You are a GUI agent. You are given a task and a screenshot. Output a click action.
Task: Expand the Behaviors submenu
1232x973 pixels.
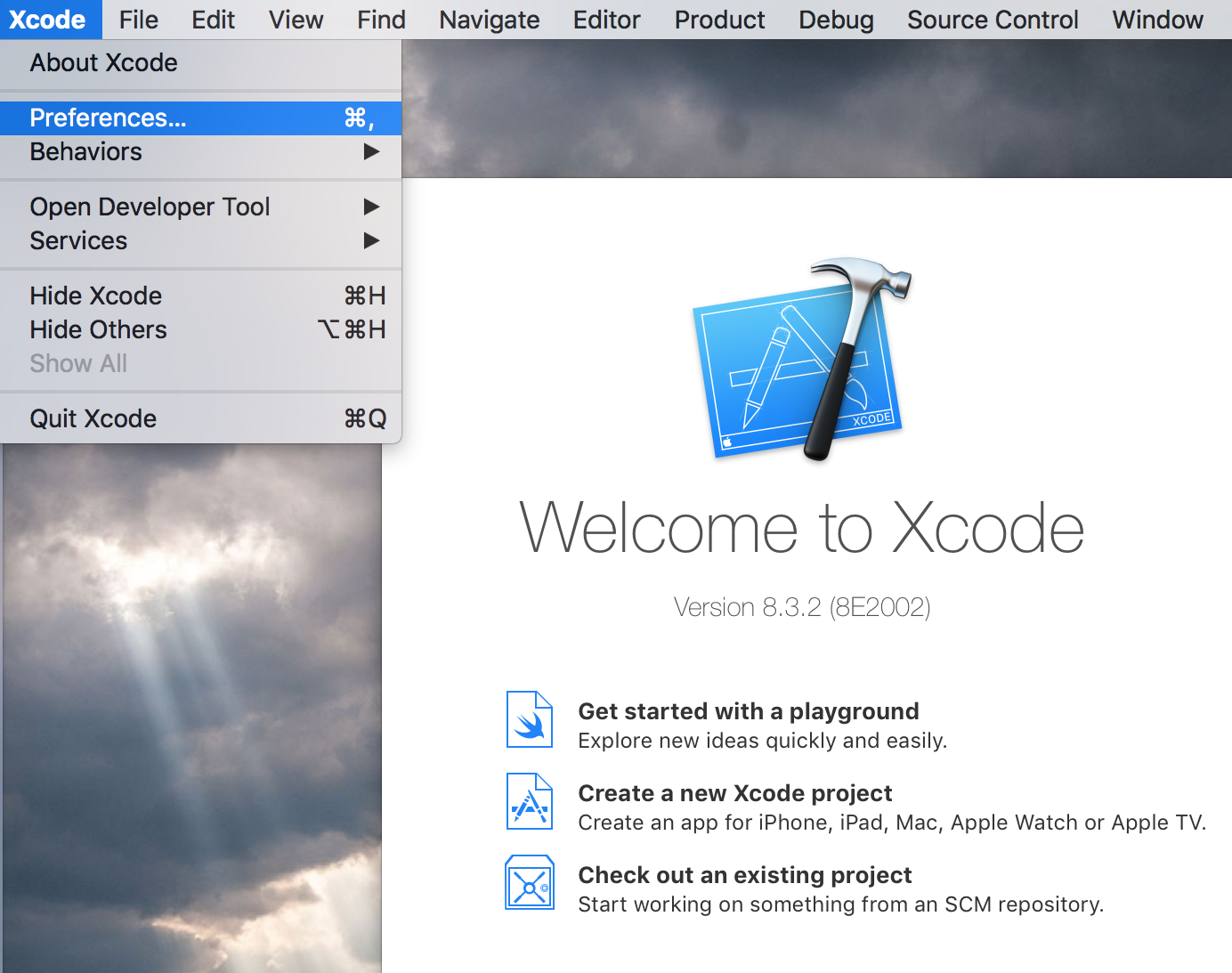click(x=85, y=151)
